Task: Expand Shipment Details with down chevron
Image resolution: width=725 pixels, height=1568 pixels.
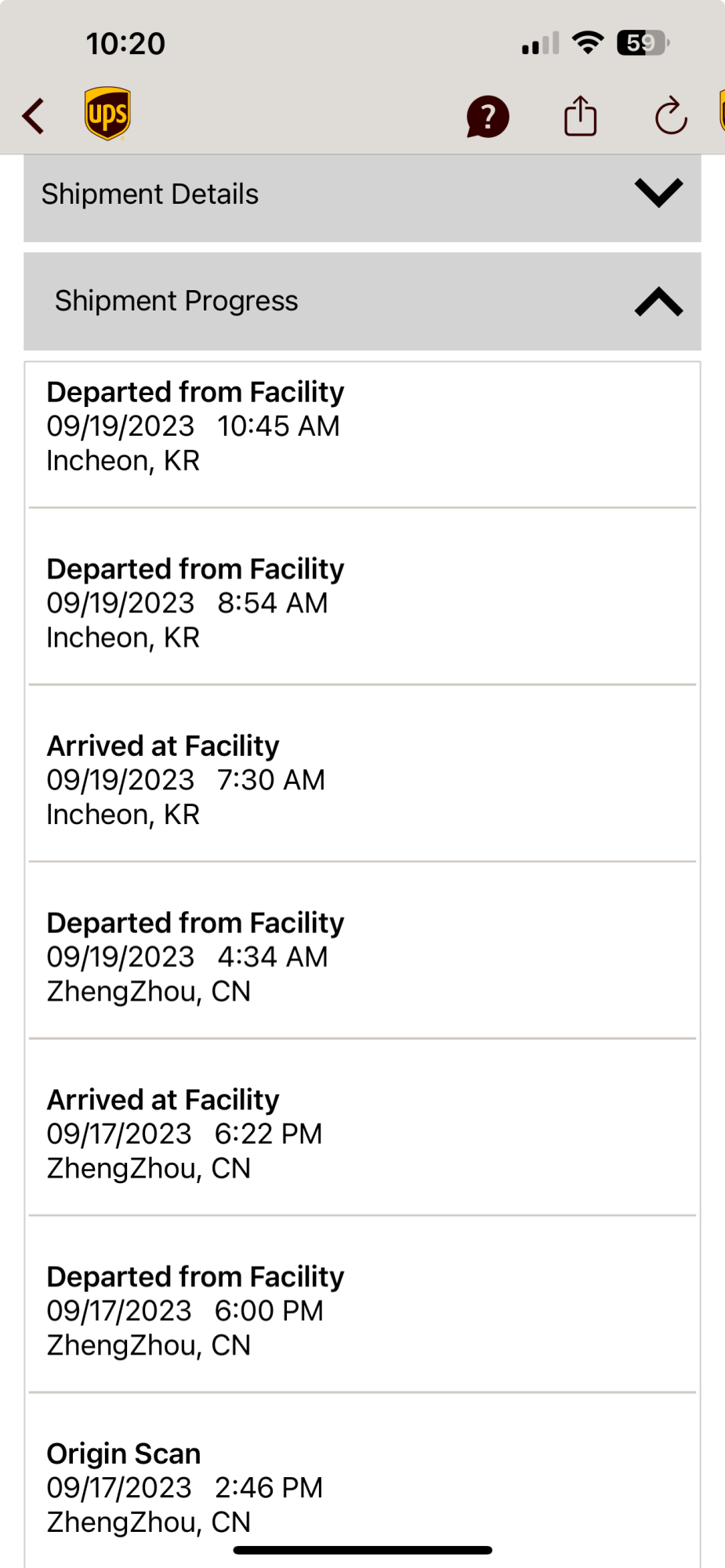Action: pos(658,193)
